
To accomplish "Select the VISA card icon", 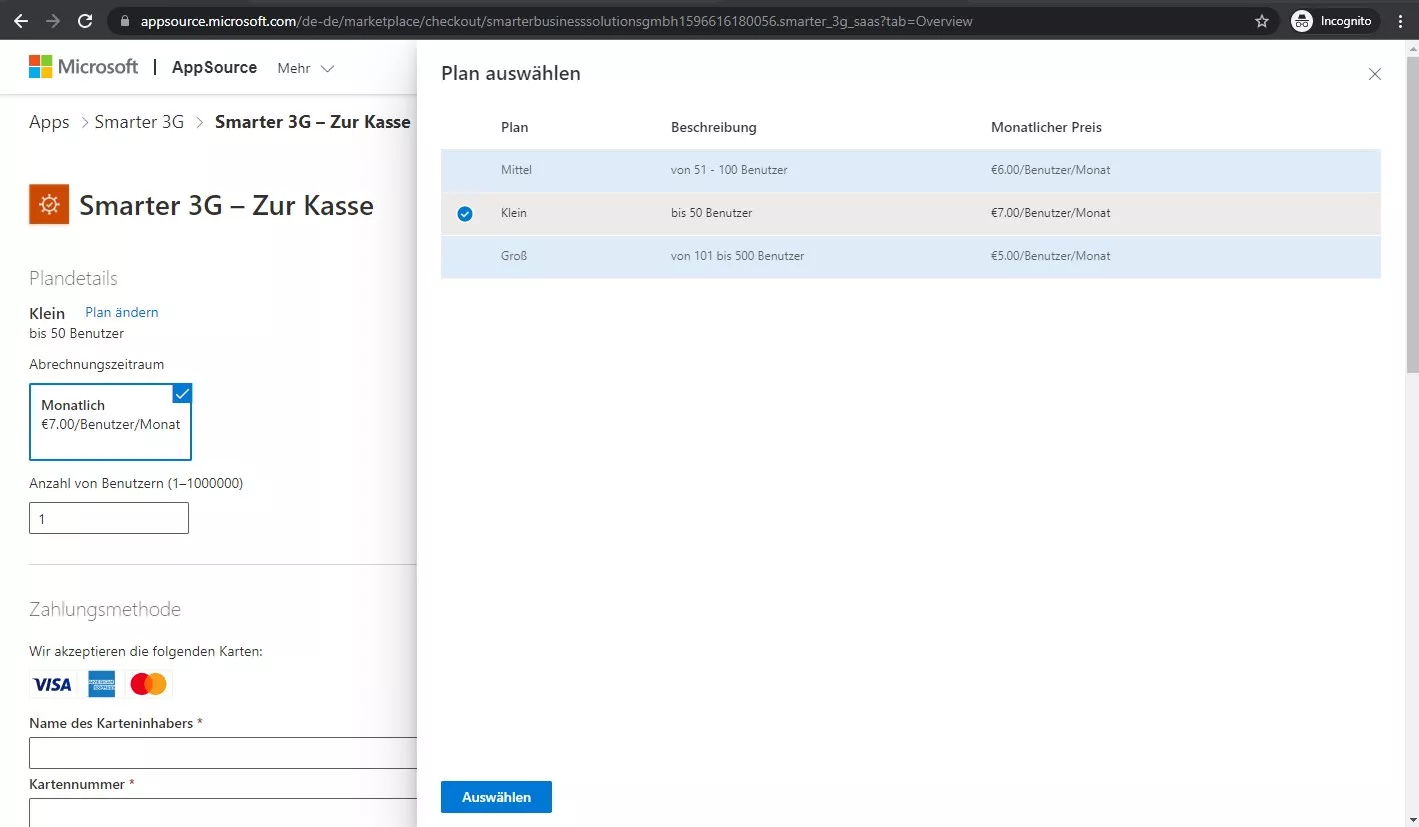I will 51,684.
